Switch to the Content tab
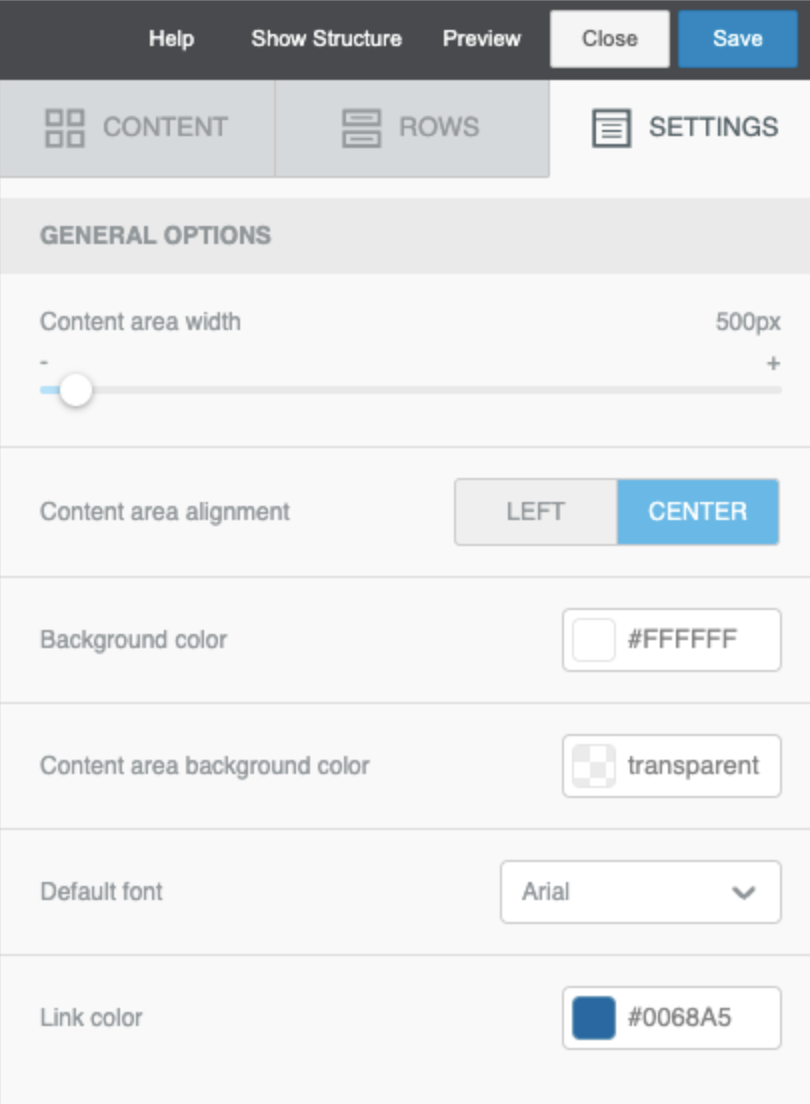The image size is (810, 1104). [137, 128]
